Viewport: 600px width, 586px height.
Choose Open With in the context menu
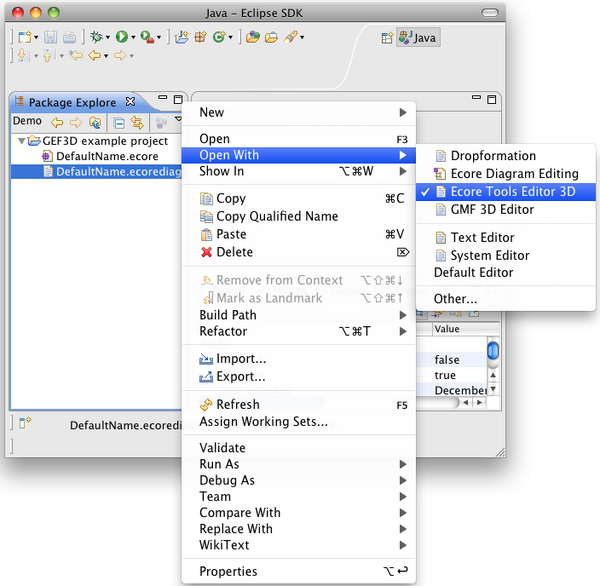pyautogui.click(x=298, y=155)
